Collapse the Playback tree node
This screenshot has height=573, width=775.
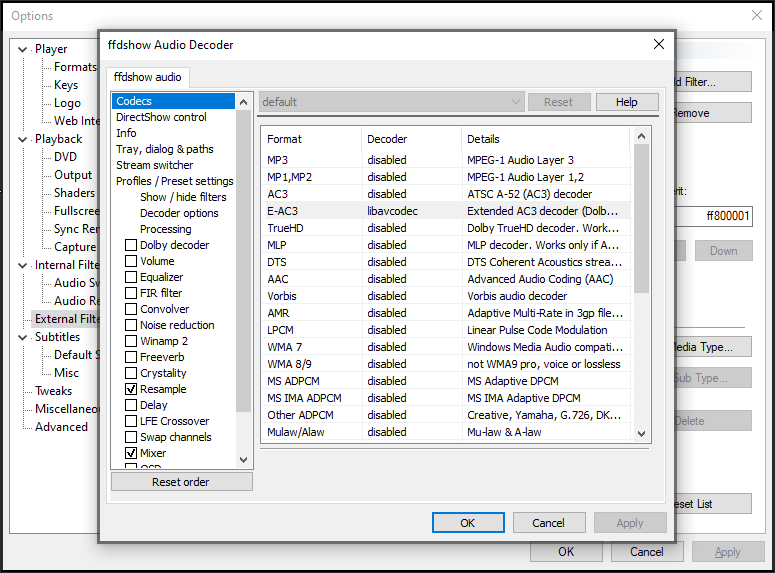[x=22, y=139]
